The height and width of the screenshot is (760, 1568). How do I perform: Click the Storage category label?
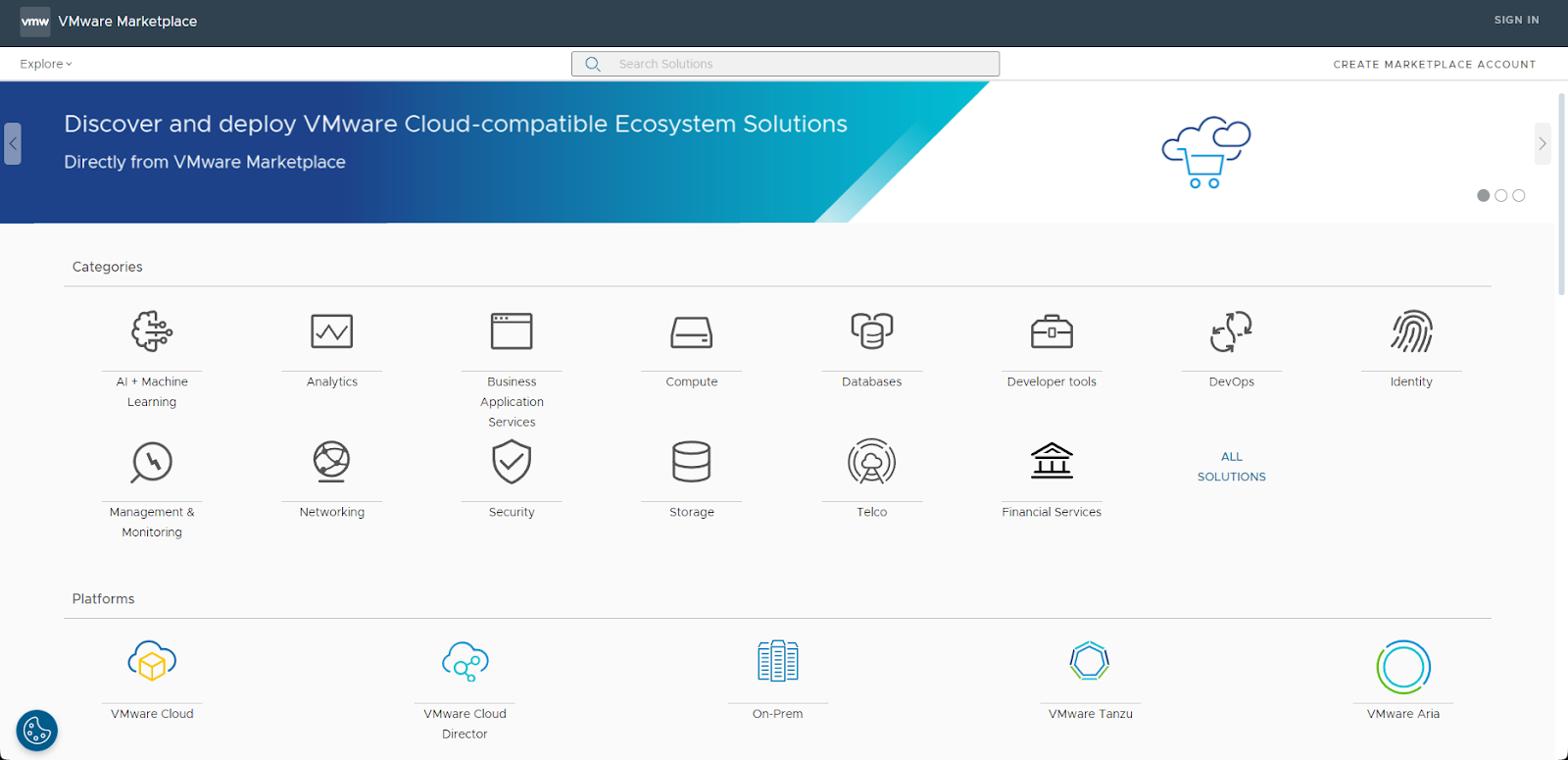coord(692,512)
